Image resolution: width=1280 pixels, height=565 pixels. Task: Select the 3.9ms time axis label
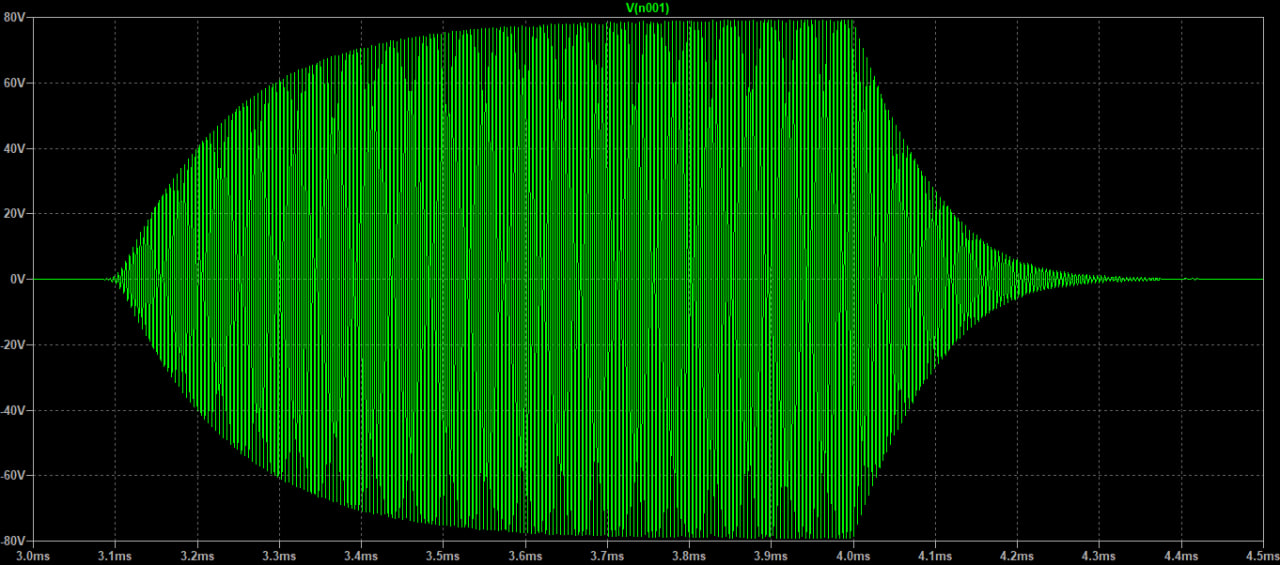pyautogui.click(x=771, y=556)
